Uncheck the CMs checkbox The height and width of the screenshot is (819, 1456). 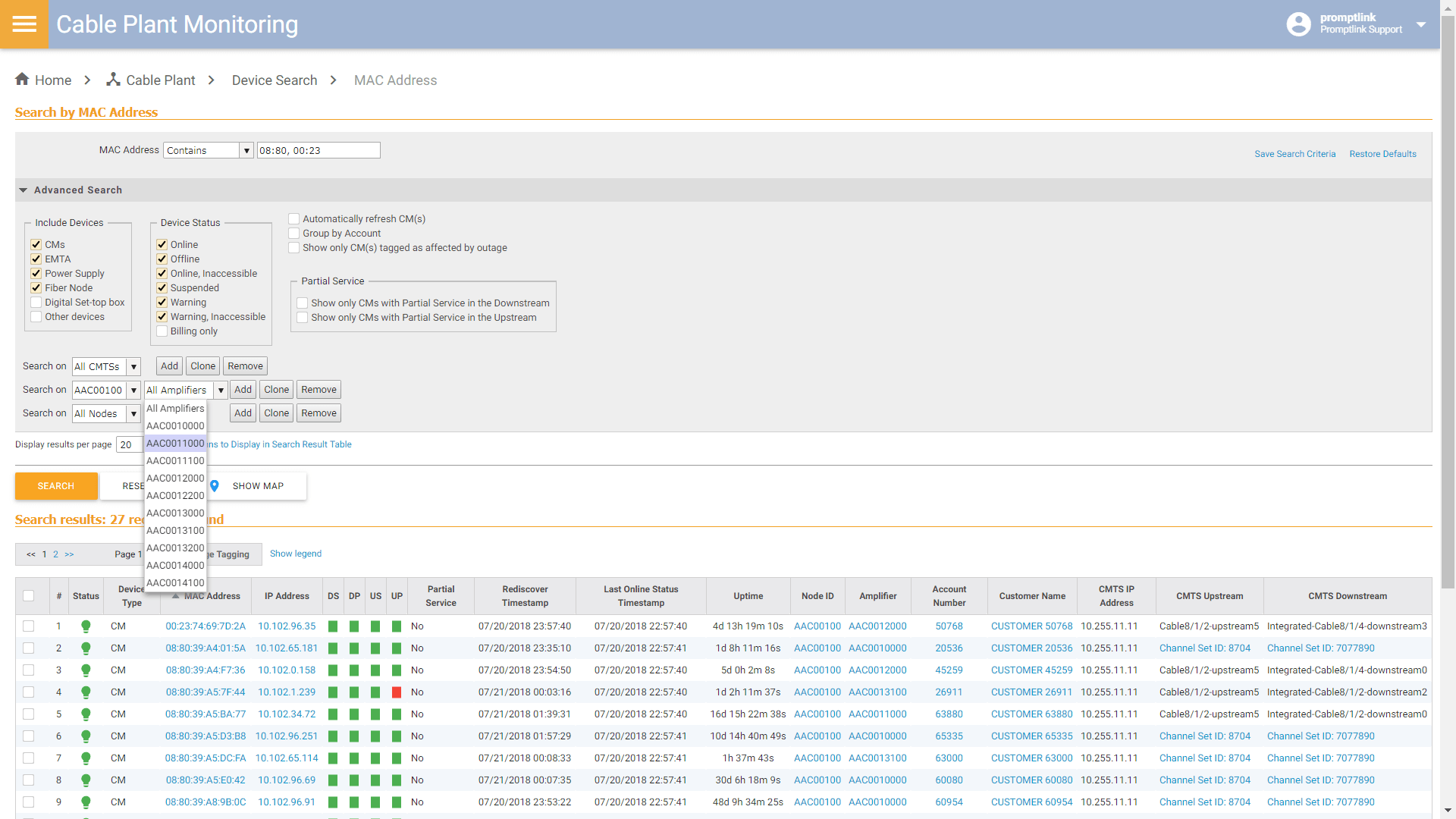point(36,244)
